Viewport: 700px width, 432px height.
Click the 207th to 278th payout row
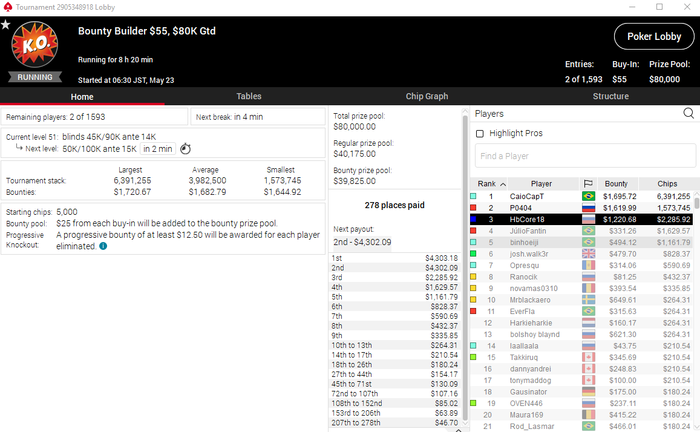tap(395, 423)
